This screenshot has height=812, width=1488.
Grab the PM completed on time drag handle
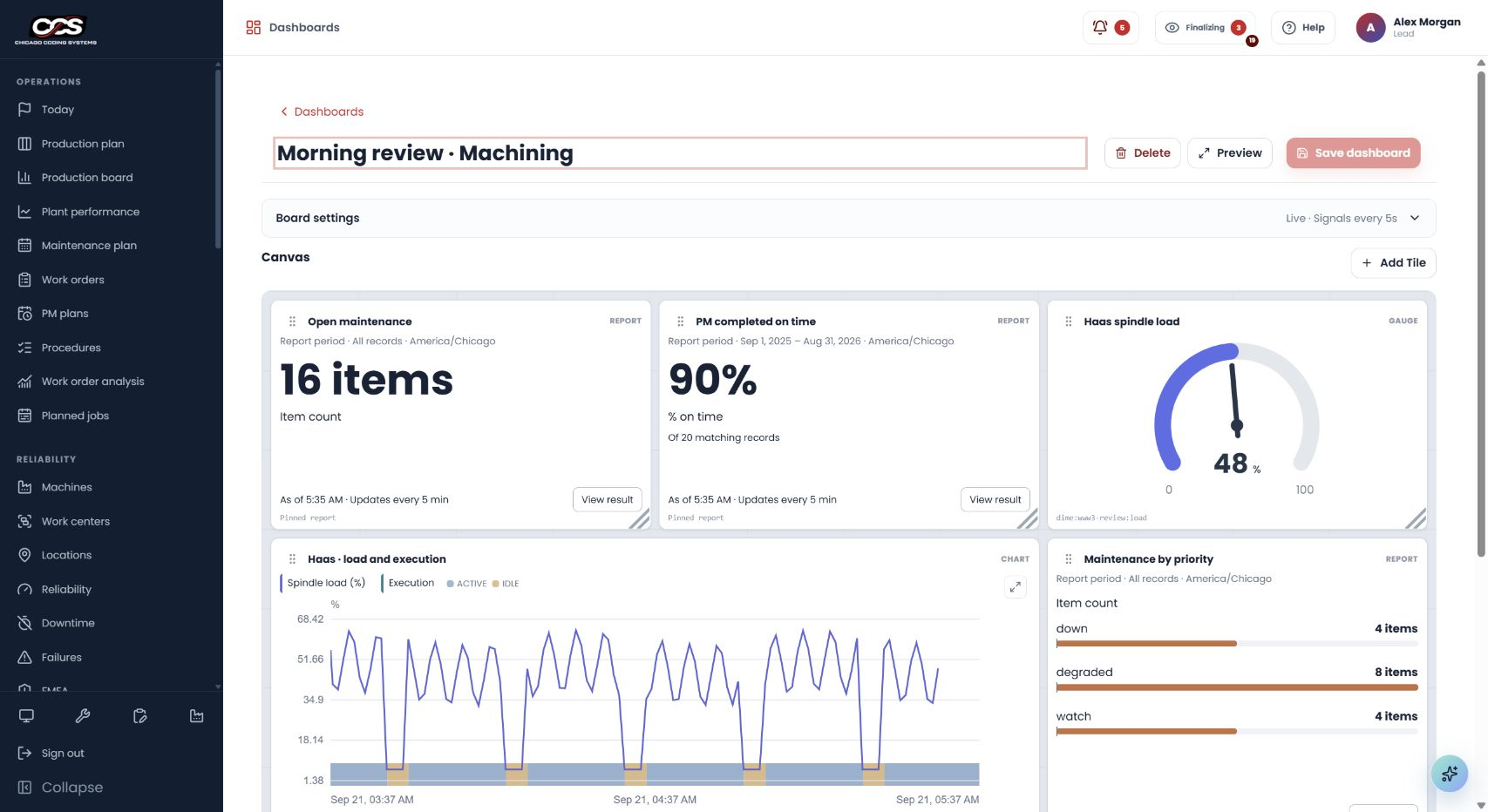[681, 321]
